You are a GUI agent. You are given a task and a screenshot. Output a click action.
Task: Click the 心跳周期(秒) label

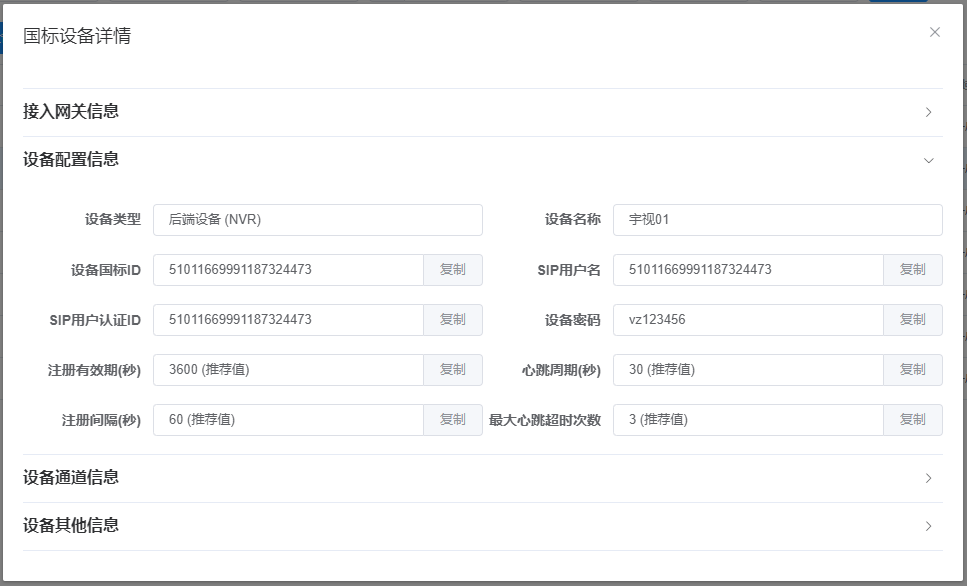point(561,370)
